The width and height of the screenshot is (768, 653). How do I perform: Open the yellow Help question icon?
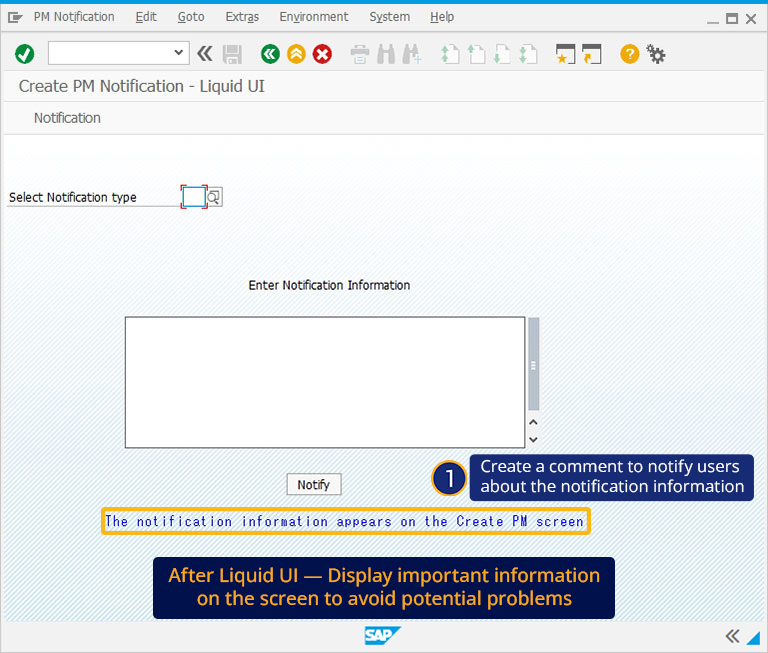click(x=629, y=54)
